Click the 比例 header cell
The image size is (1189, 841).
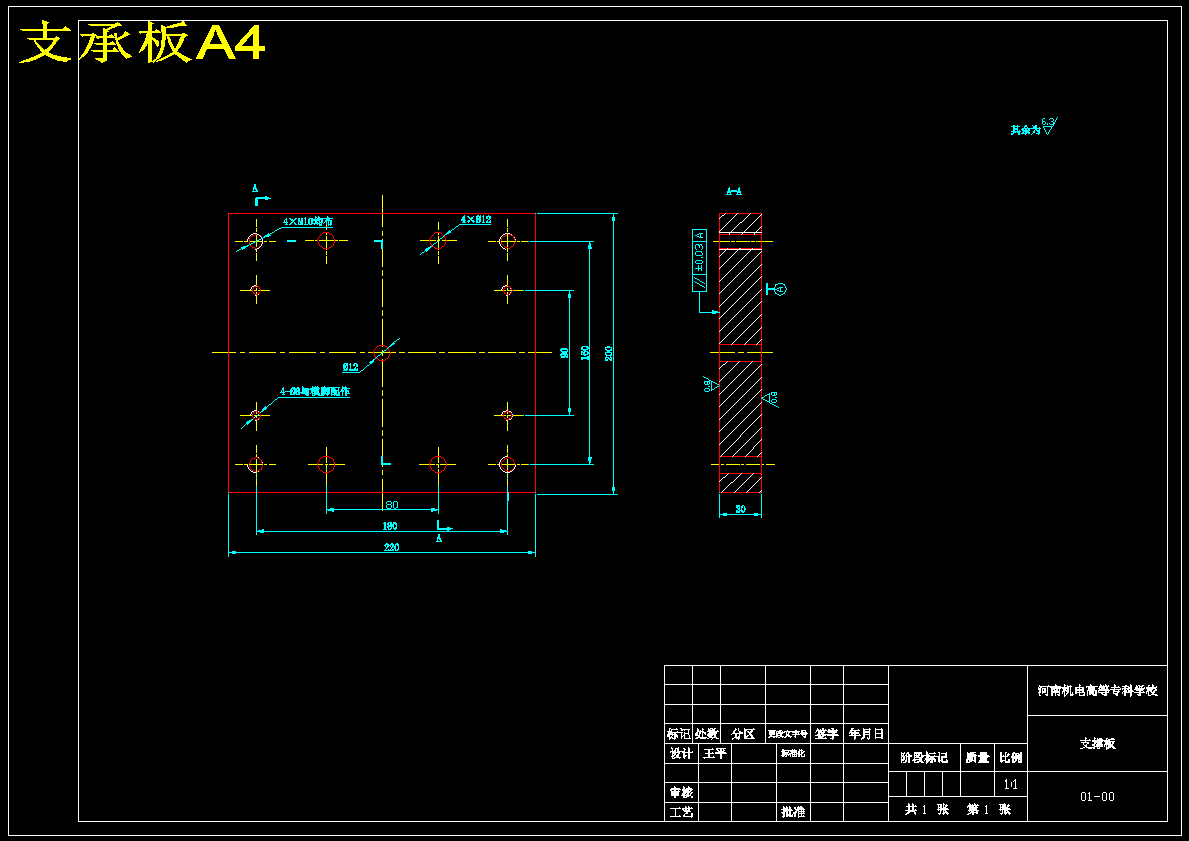(1011, 758)
